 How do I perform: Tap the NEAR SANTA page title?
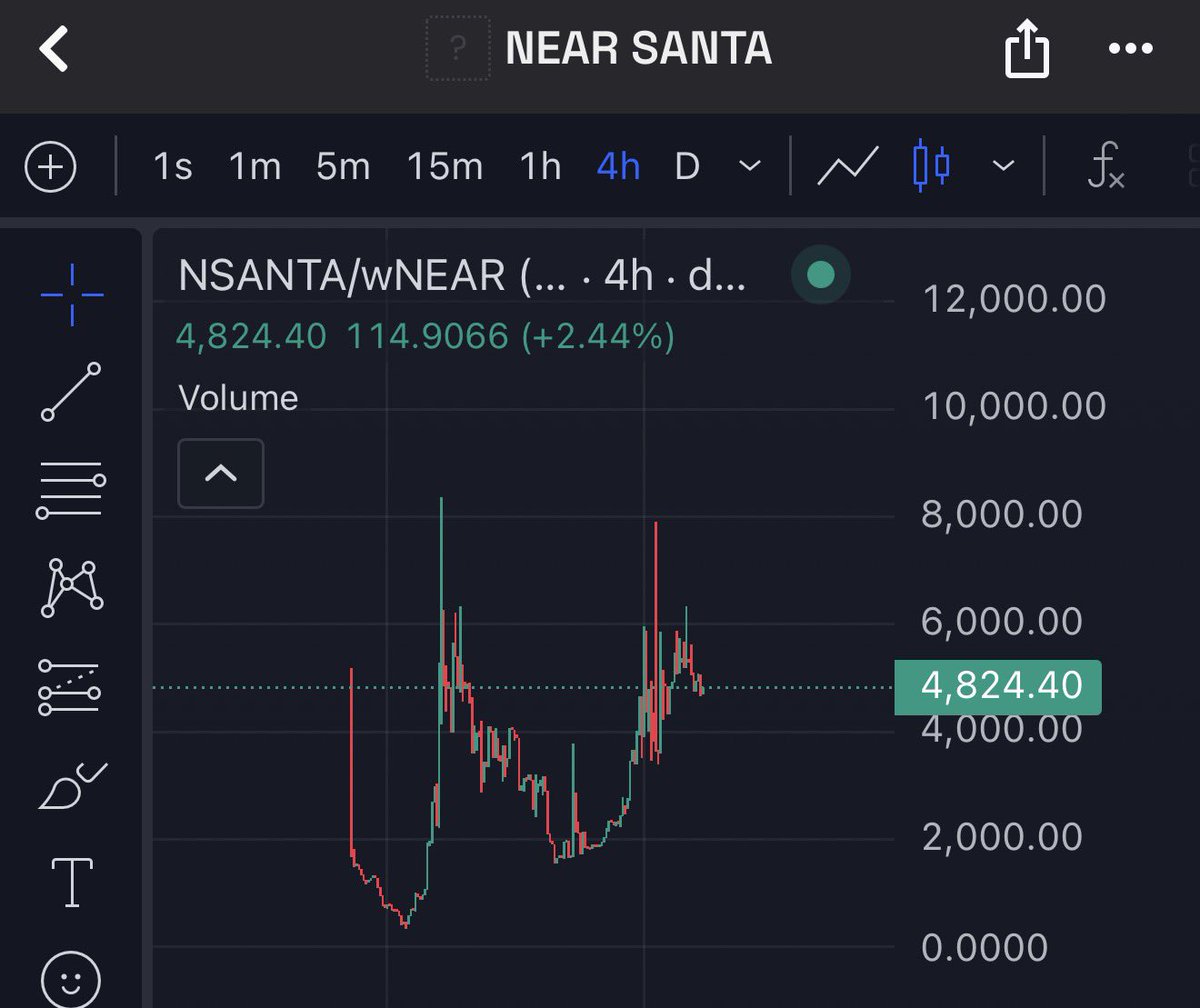(x=639, y=48)
